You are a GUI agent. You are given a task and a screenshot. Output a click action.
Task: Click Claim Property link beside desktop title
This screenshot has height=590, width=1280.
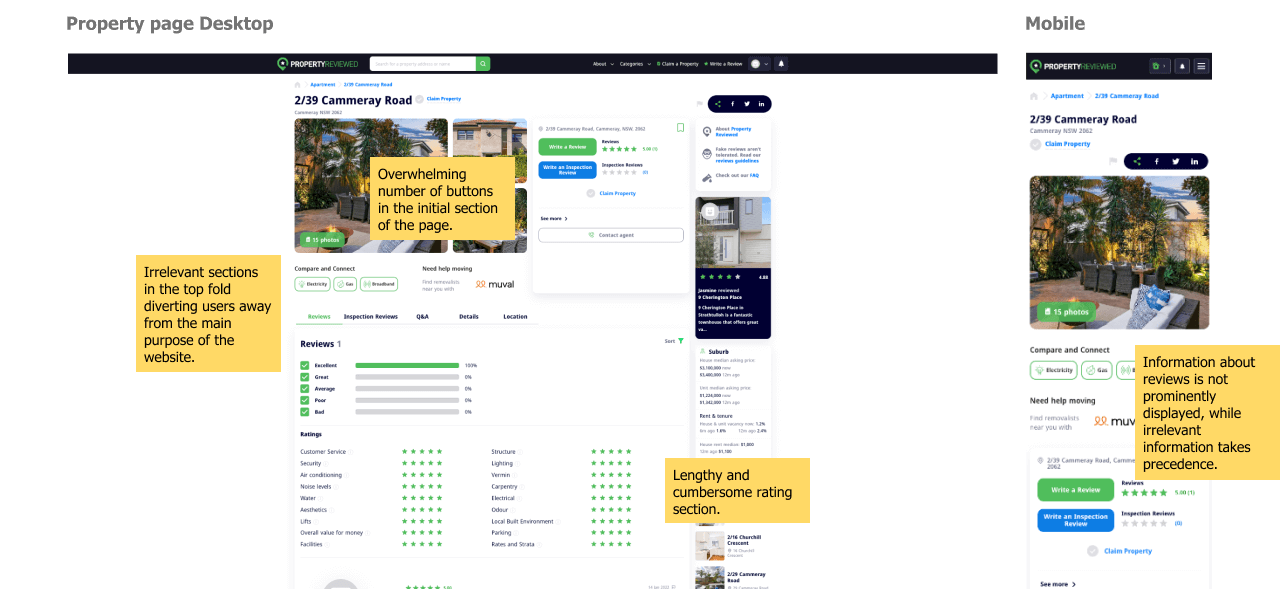click(x=444, y=99)
